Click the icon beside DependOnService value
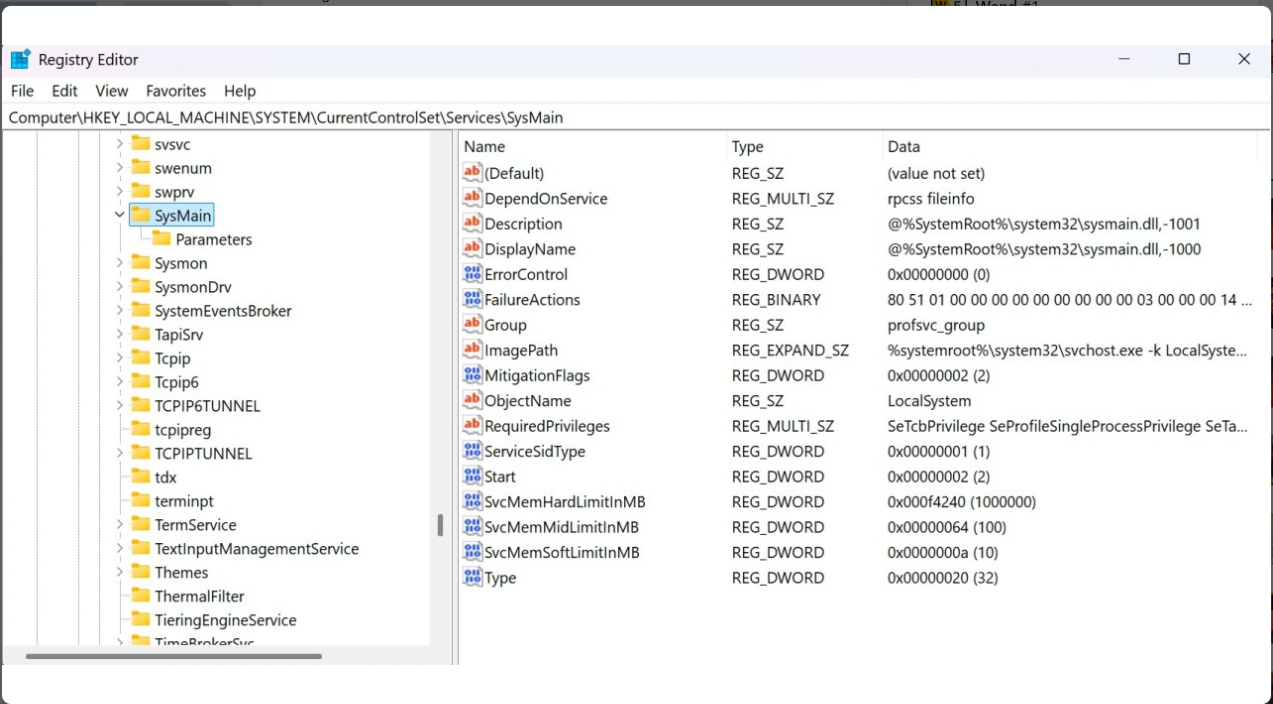1273x704 pixels. point(473,198)
